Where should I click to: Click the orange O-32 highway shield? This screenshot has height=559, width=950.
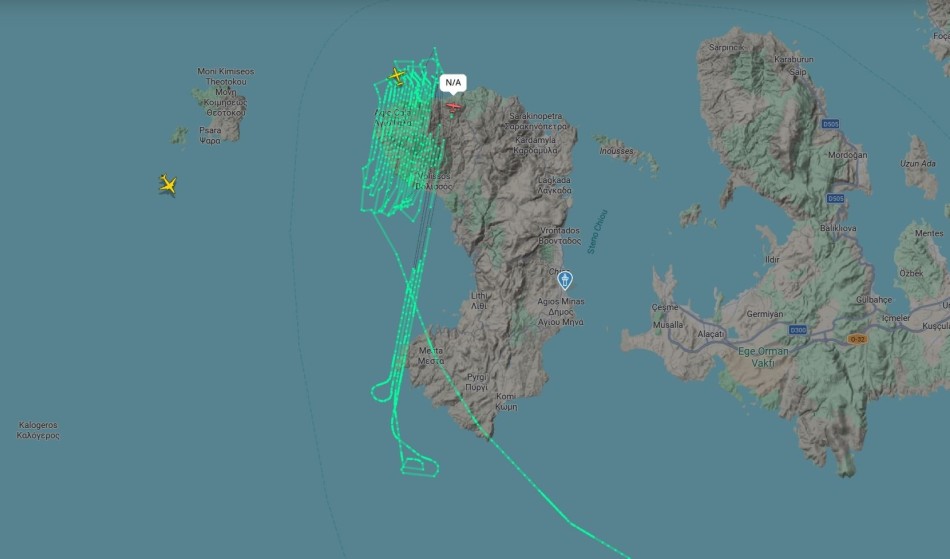coord(857,339)
